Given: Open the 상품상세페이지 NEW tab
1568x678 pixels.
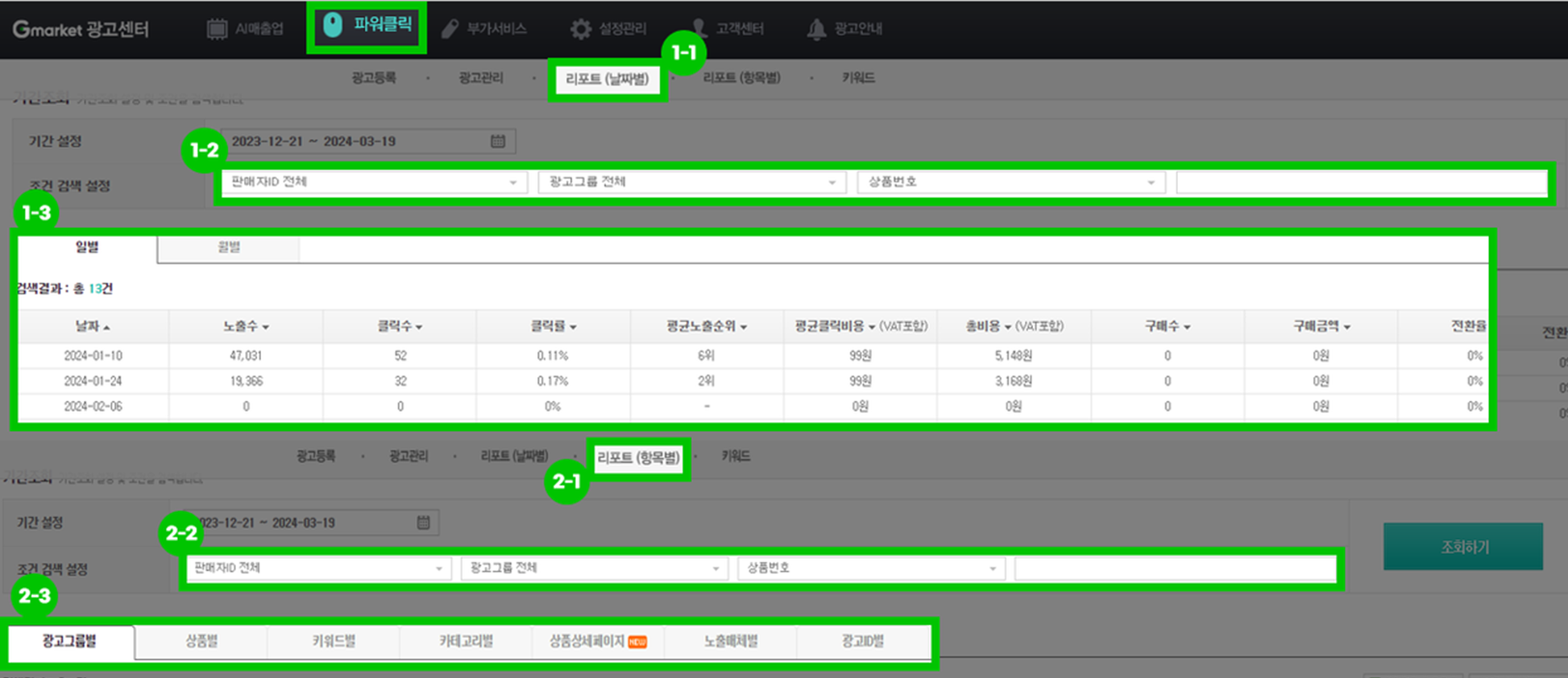Looking at the screenshot, I should pos(598,642).
